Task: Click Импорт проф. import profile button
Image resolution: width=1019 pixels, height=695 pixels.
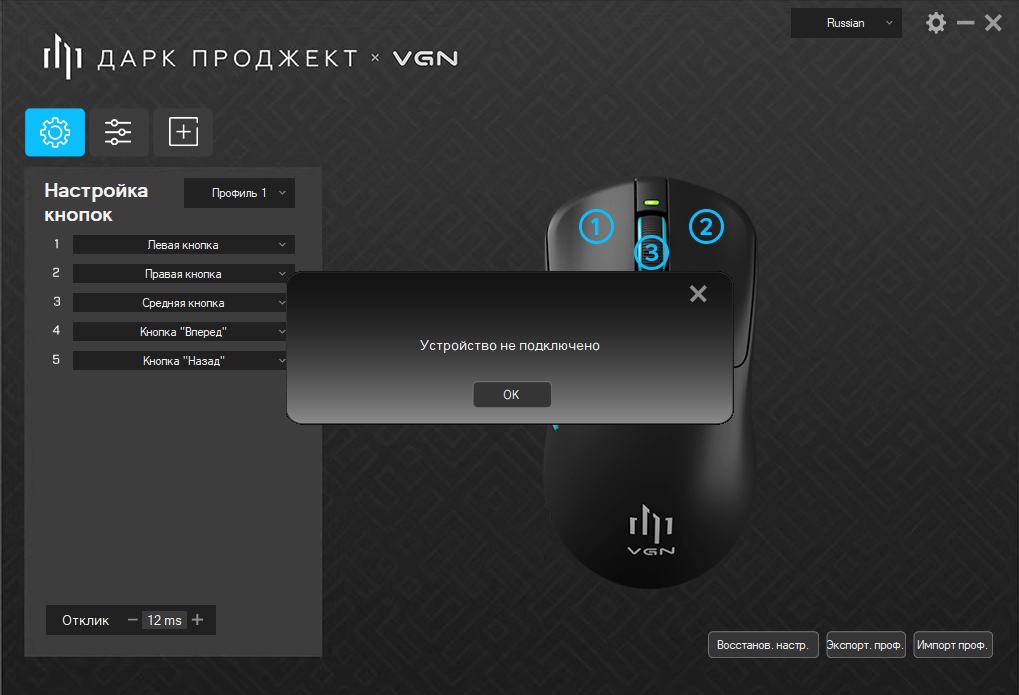Action: [x=953, y=645]
